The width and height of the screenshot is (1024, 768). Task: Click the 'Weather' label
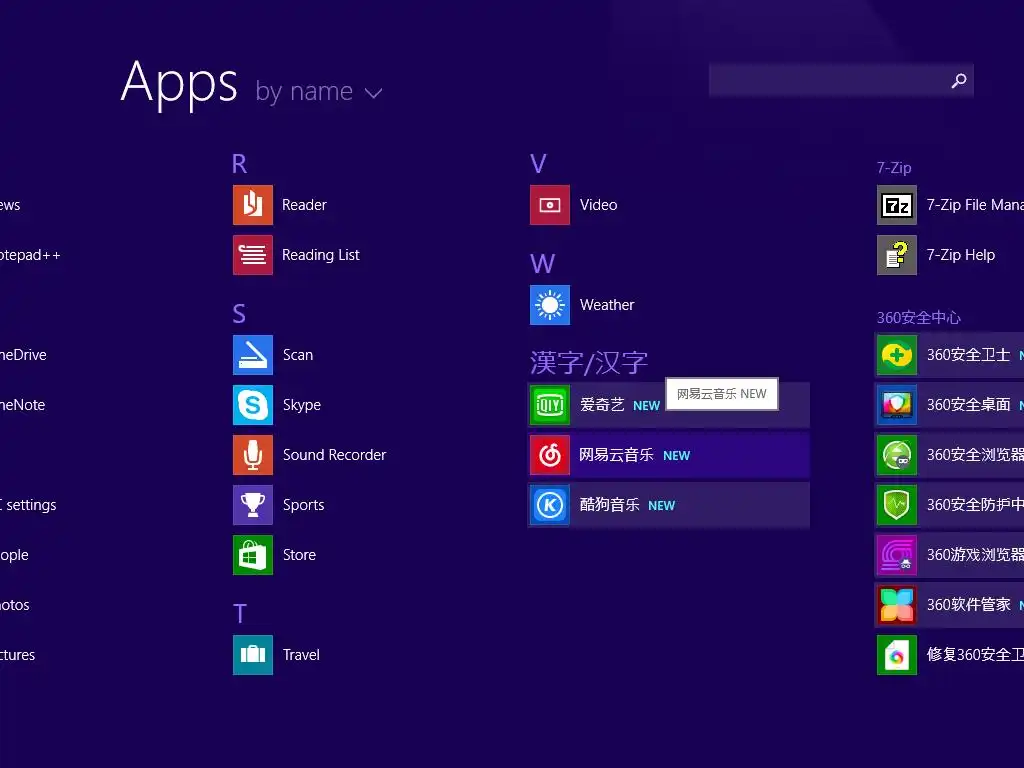607,305
